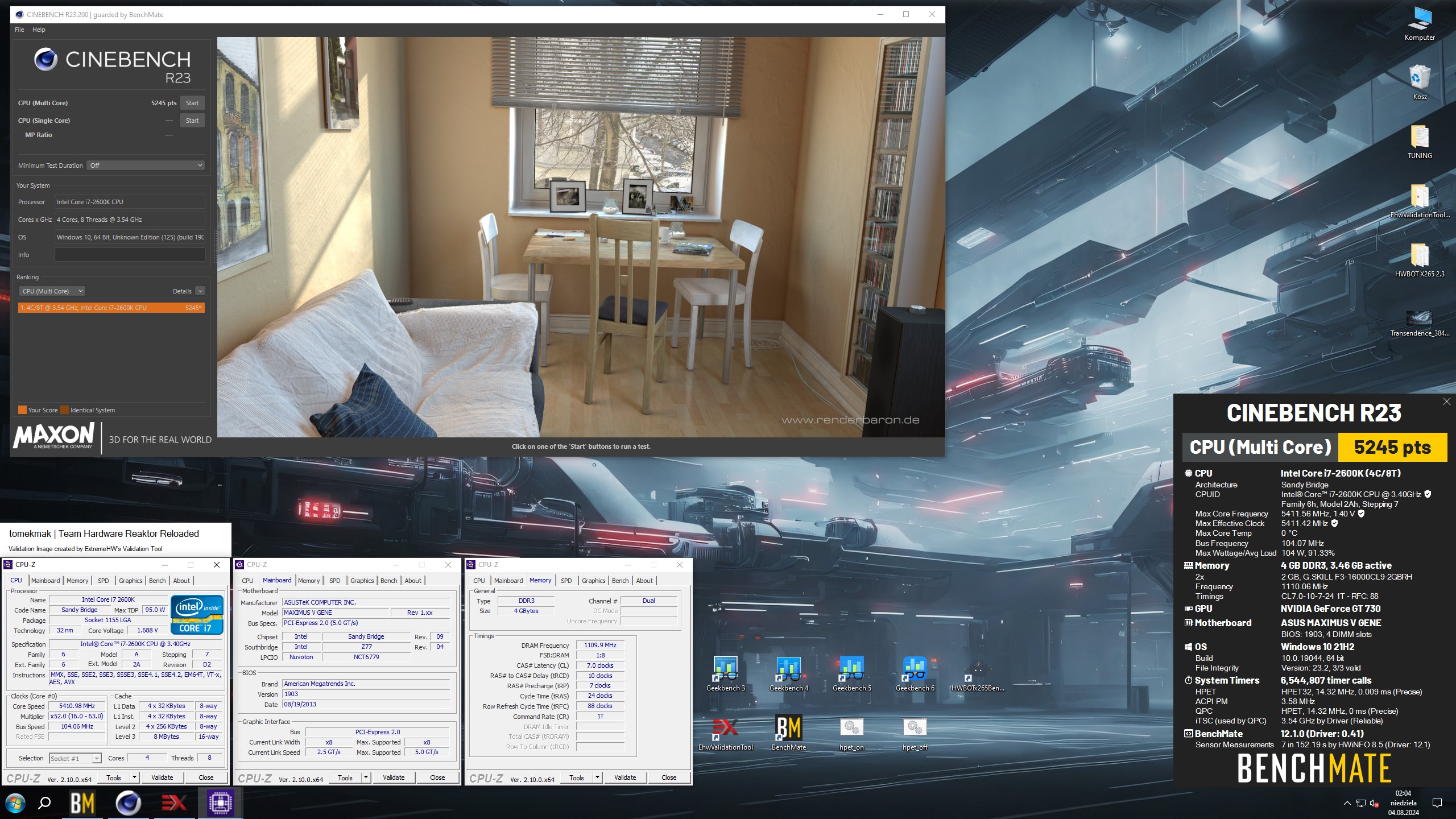1456x819 pixels.
Task: Open Geekbench 5 desktop shortcut
Action: 851,674
